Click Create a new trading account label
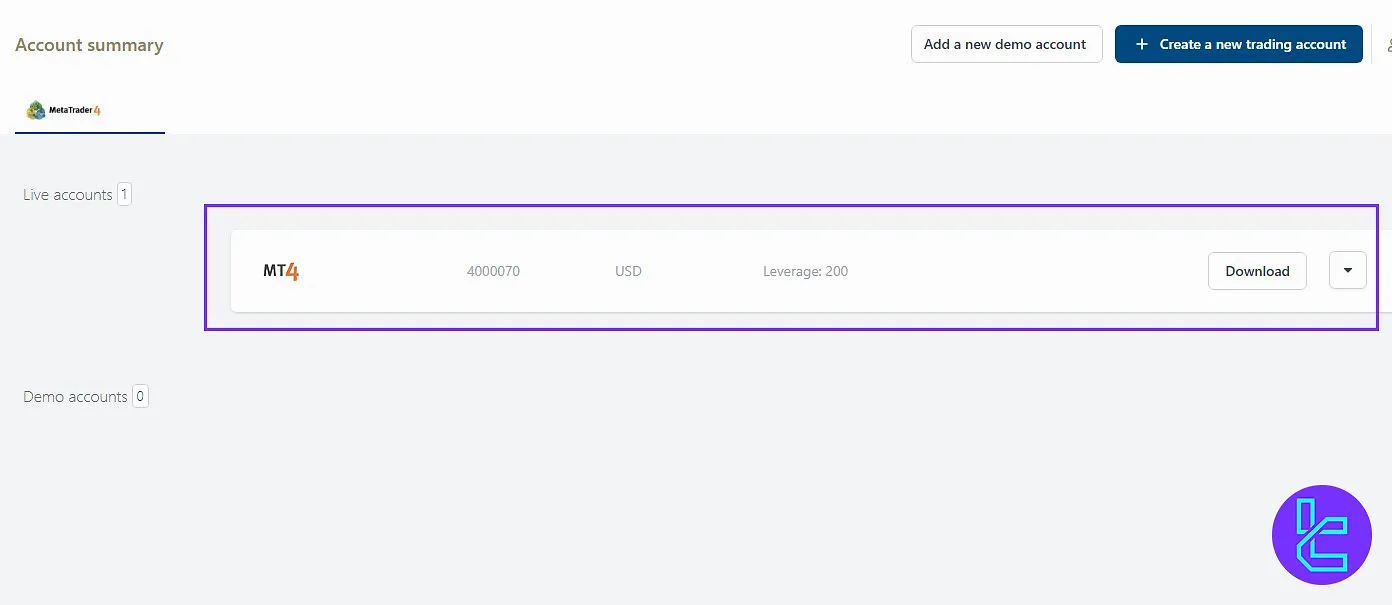The image size is (1392, 605). [x=1252, y=44]
